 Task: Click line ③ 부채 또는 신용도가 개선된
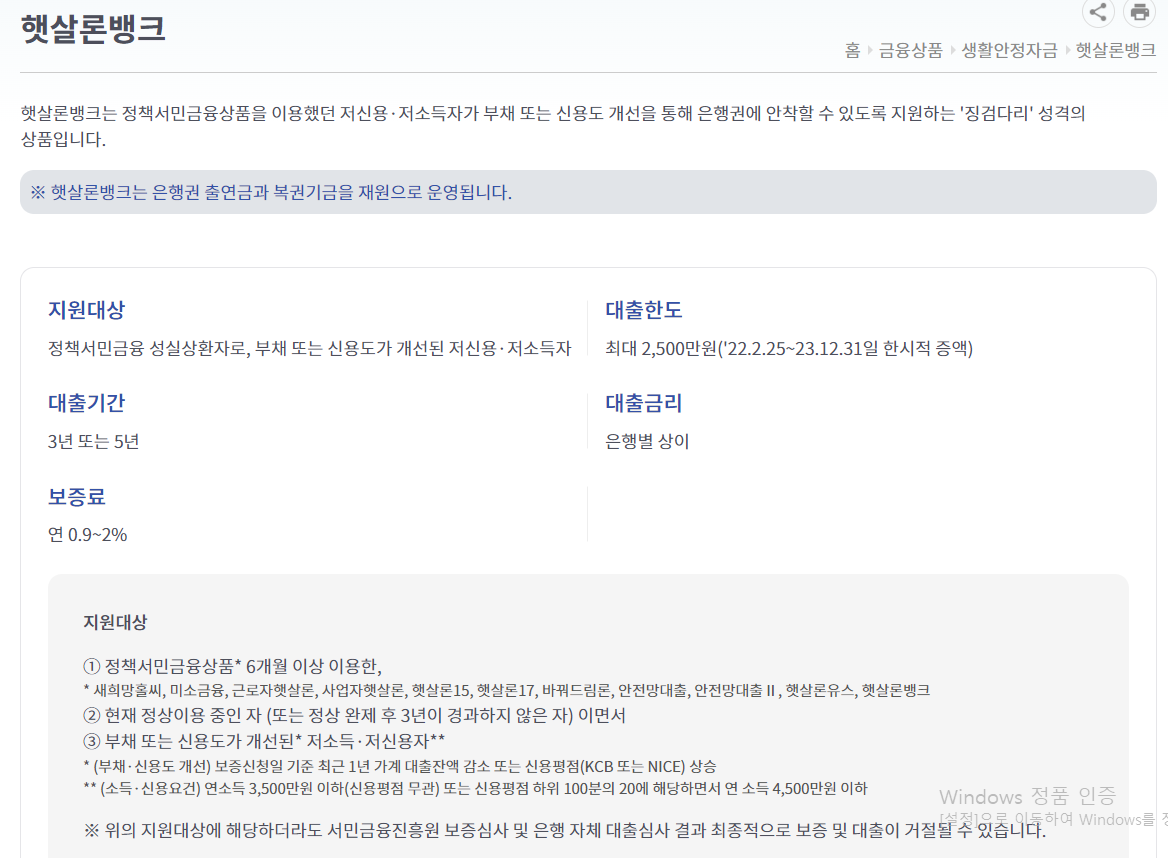click(x=264, y=741)
